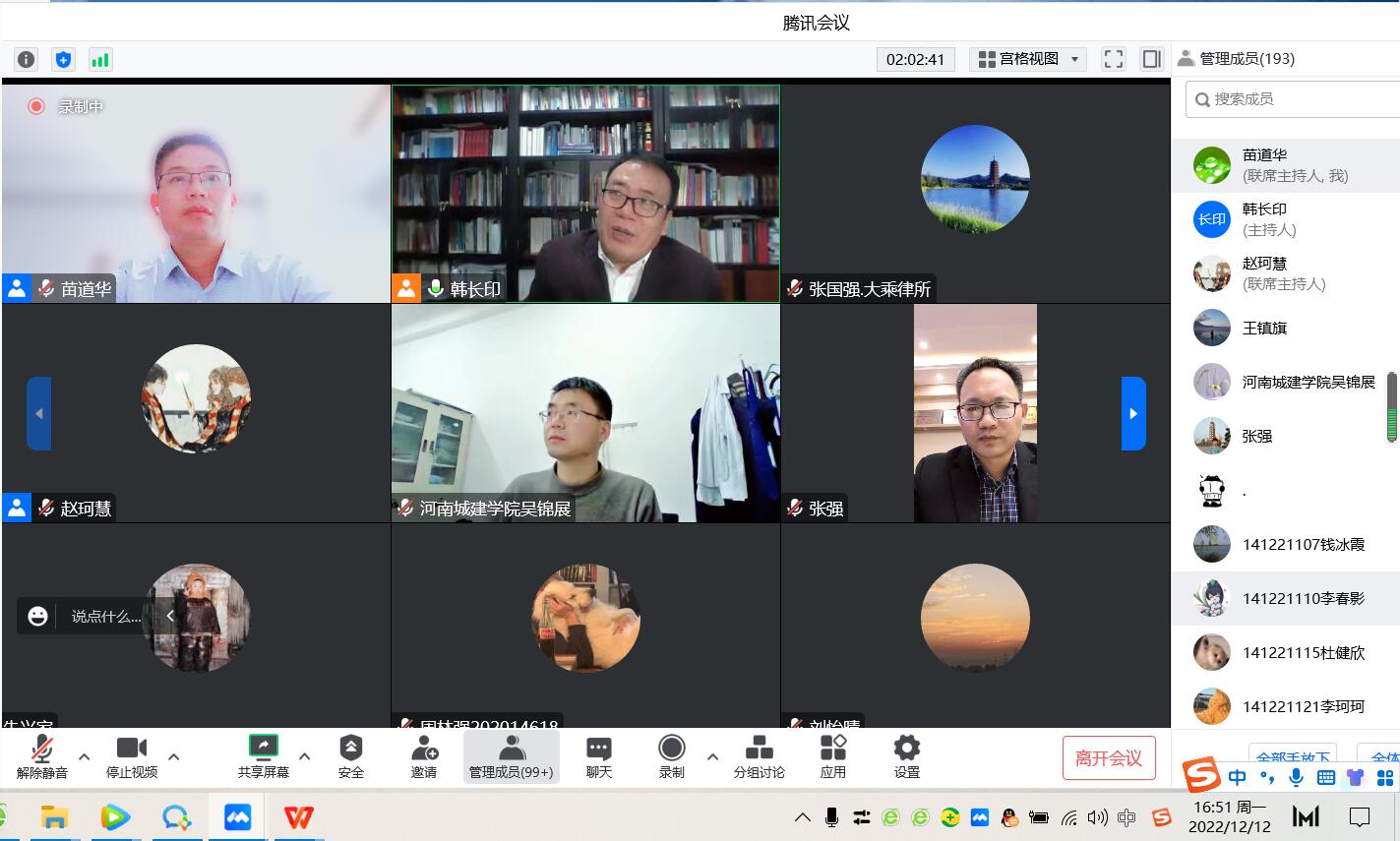Open the 聊天 chat panel
Image resolution: width=1400 pixels, height=841 pixels.
point(598,756)
